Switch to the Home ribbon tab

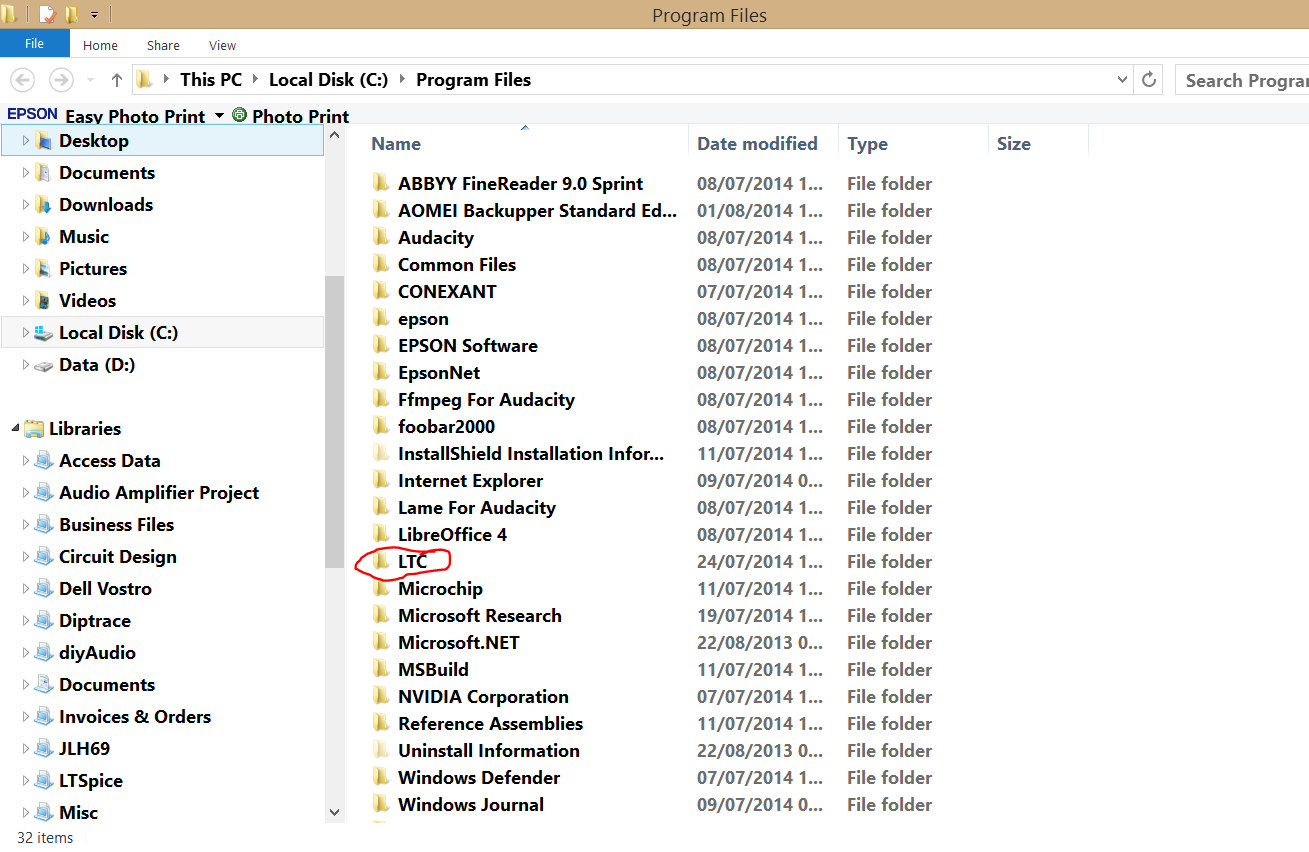pyautogui.click(x=100, y=45)
